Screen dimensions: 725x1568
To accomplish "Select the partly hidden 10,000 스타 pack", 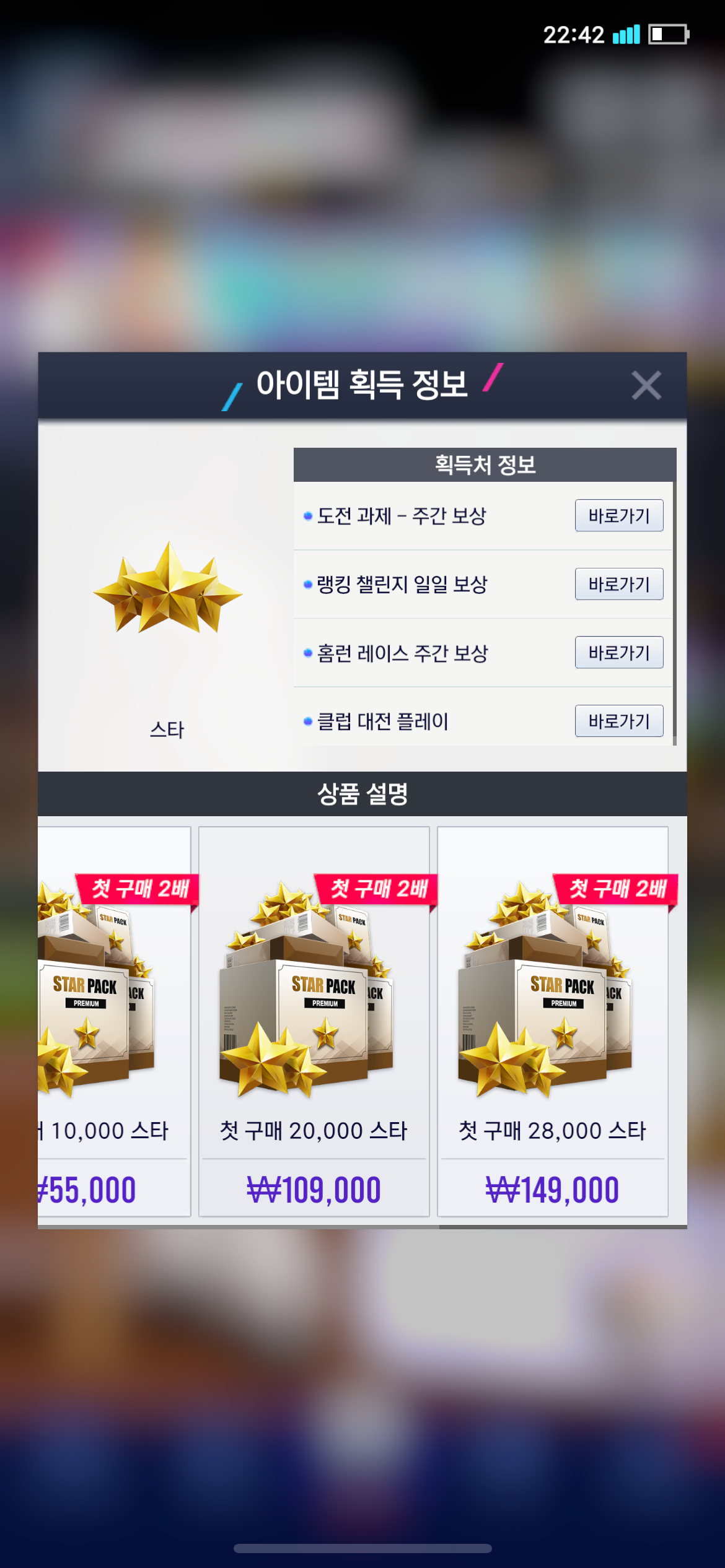I will 114,1022.
